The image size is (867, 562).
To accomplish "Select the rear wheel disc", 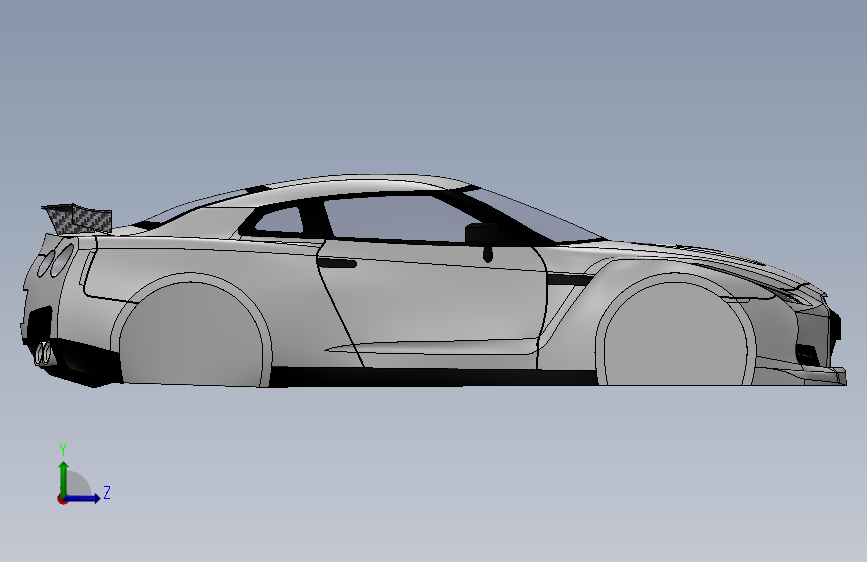I will click(191, 336).
